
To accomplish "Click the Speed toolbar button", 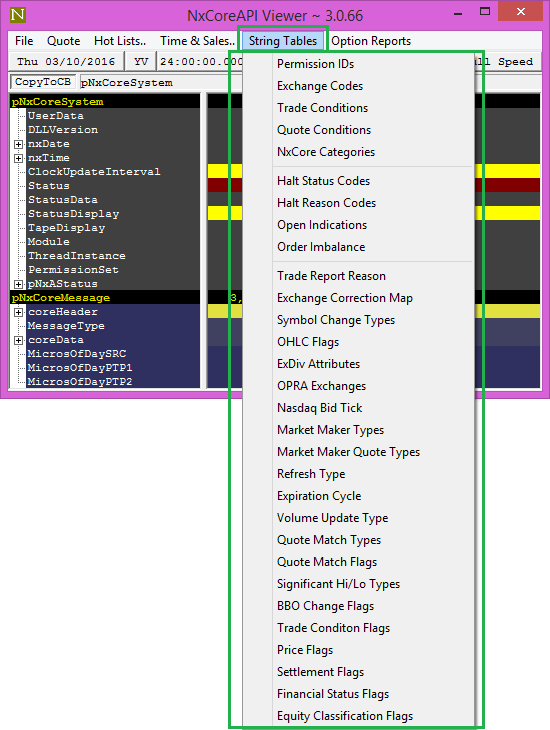I will (x=509, y=61).
